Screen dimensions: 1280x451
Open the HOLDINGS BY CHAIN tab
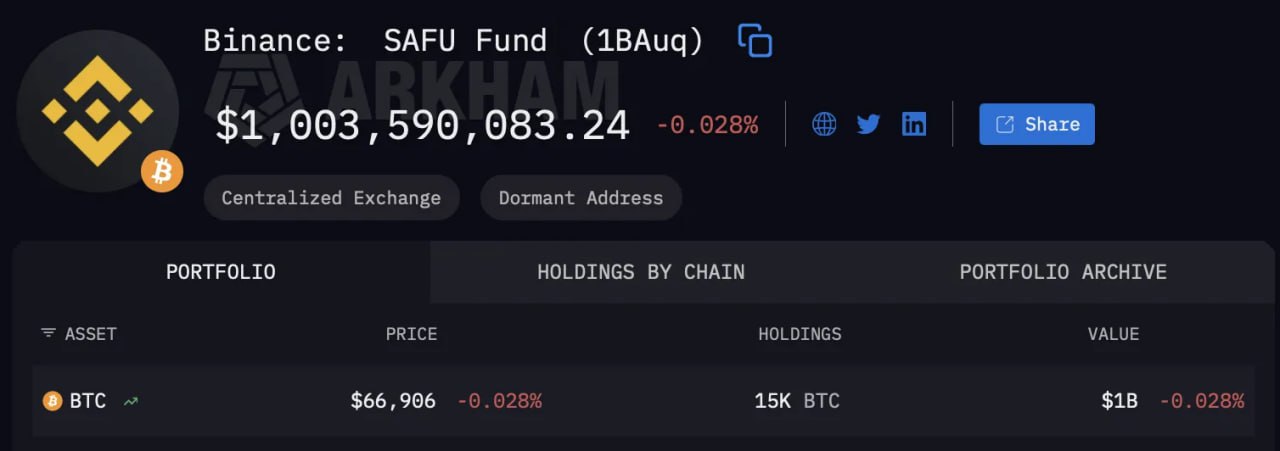[x=641, y=272]
